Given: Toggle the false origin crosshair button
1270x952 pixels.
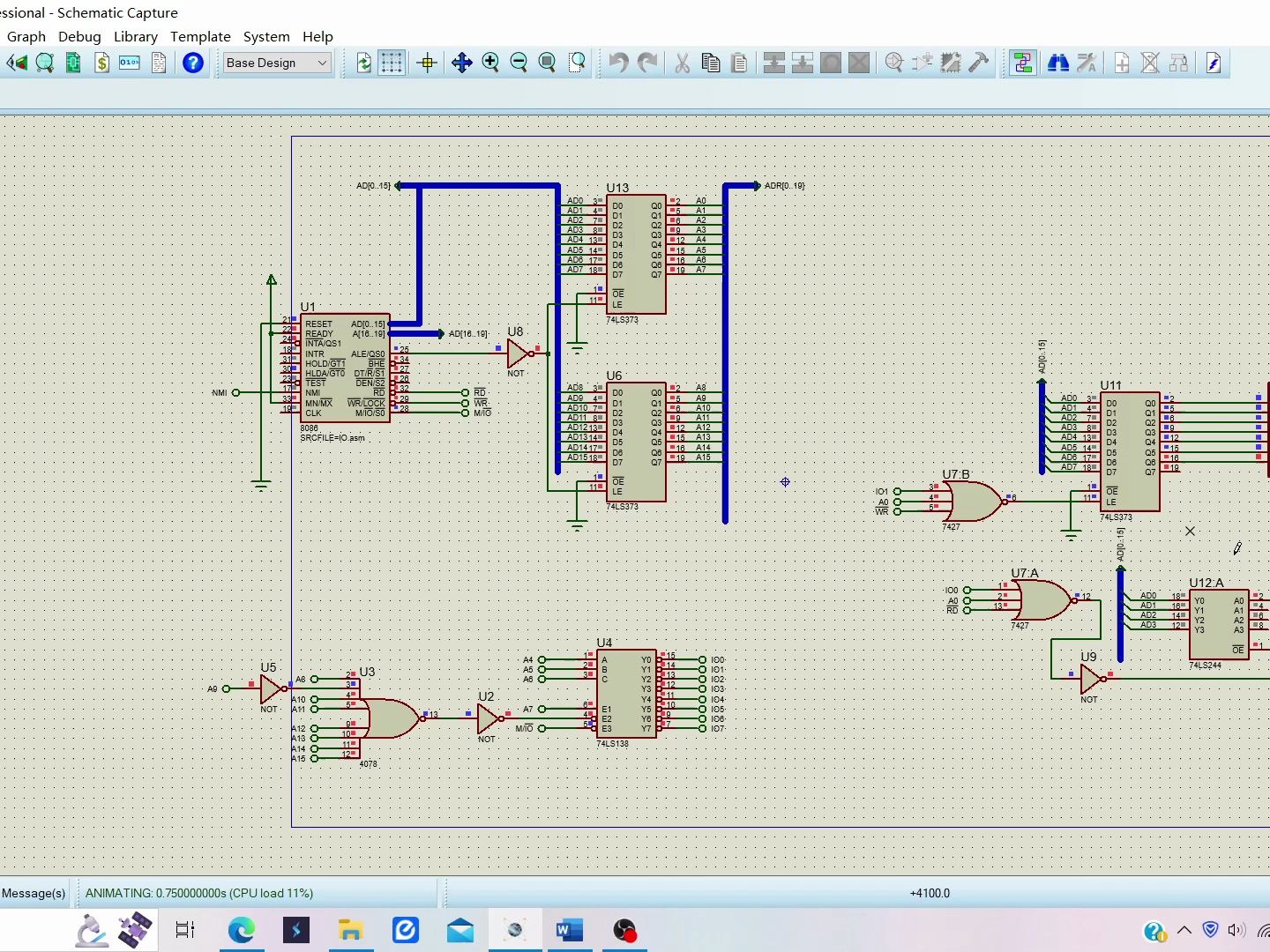Looking at the screenshot, I should point(427,63).
